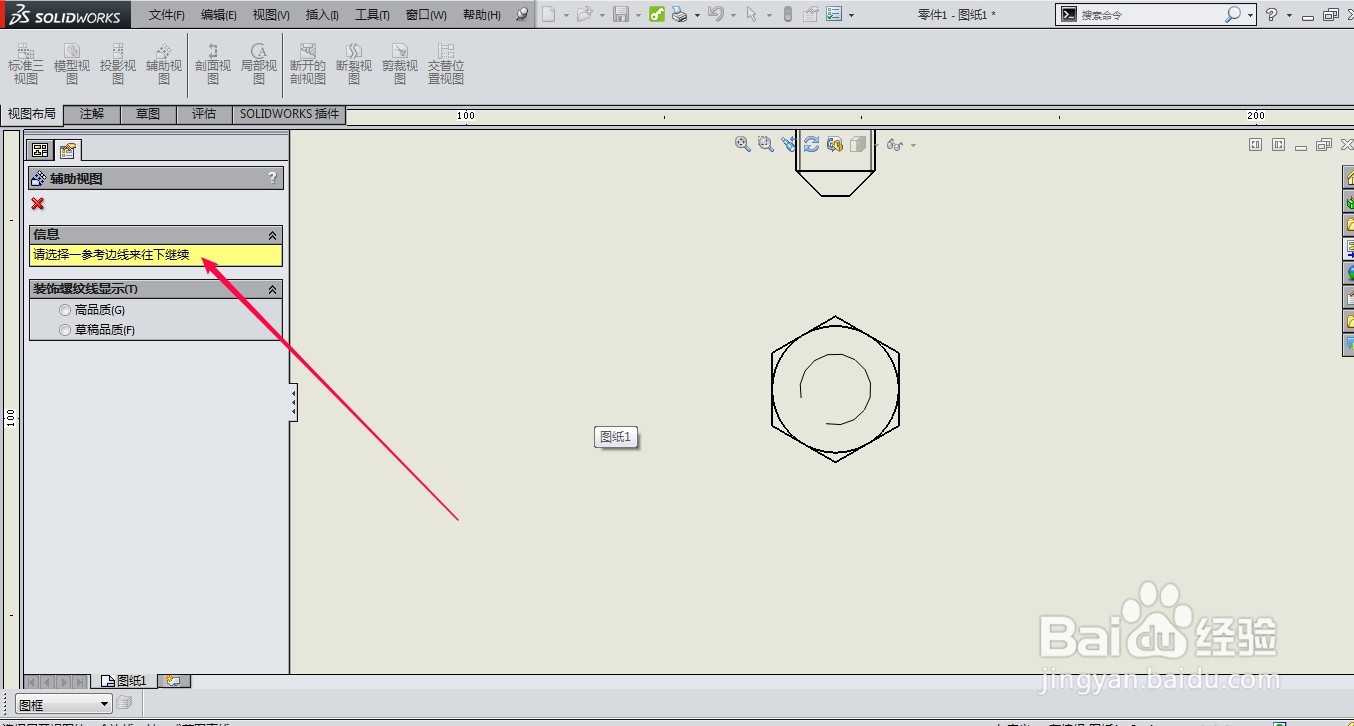Click Alternate Position View (交替位置视图) tool
1354x726 pixels.
click(x=446, y=64)
